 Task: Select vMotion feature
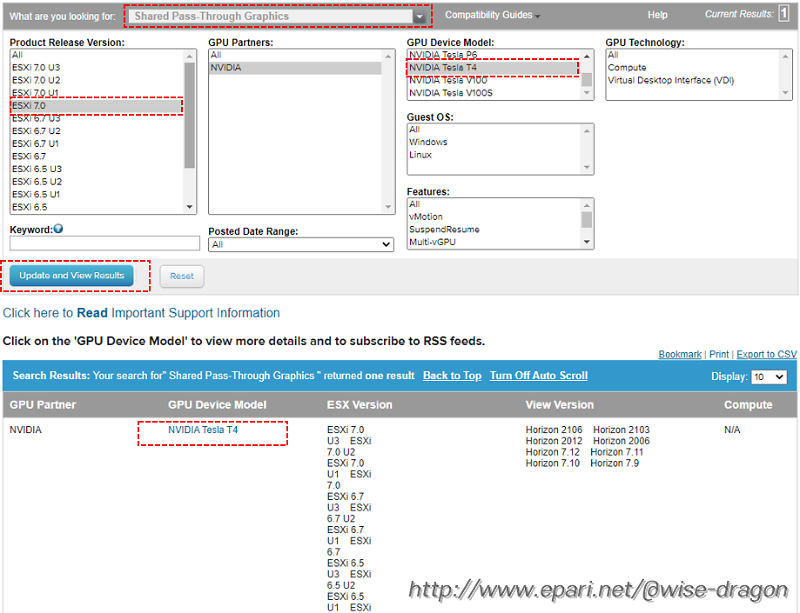[494, 217]
